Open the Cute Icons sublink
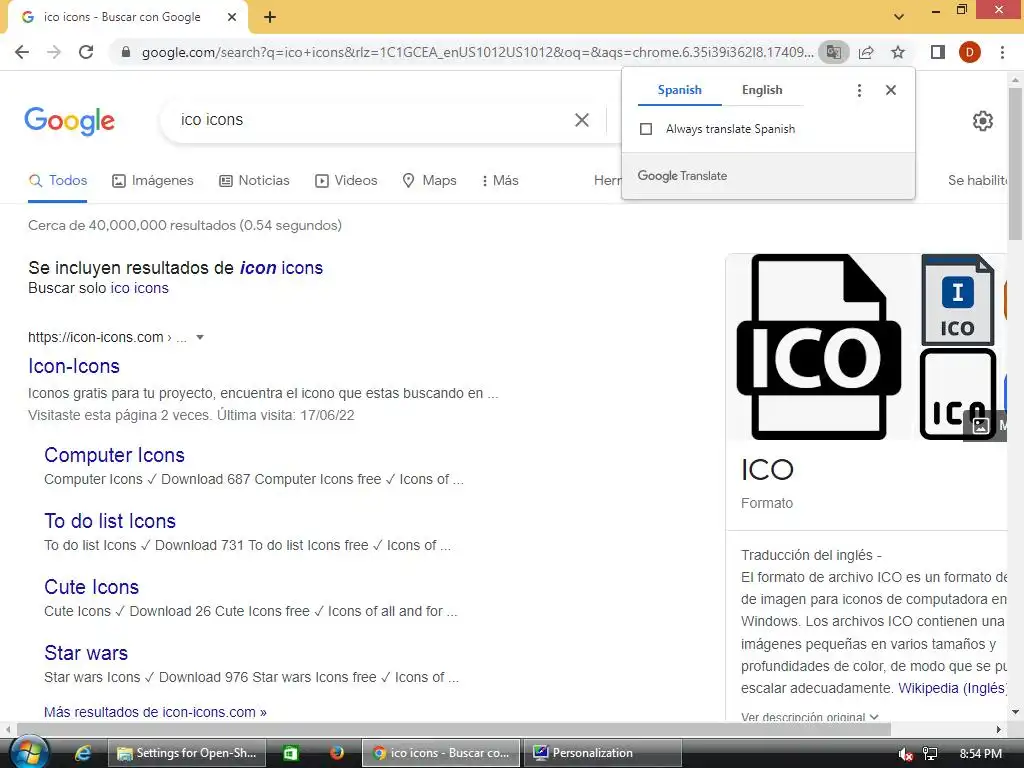This screenshot has height=768, width=1024. tap(91, 587)
